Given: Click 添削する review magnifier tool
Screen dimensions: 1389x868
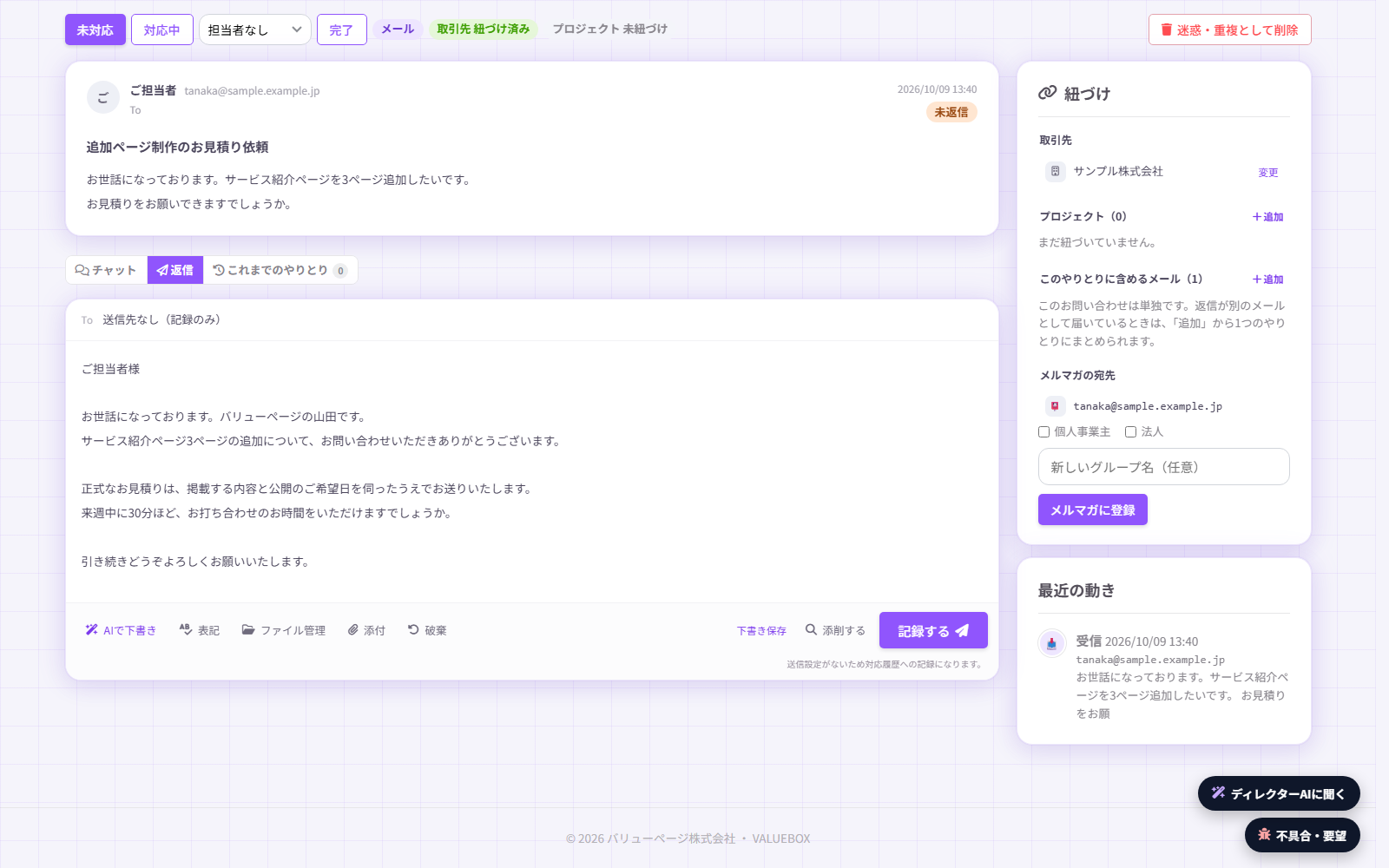Looking at the screenshot, I should [835, 630].
